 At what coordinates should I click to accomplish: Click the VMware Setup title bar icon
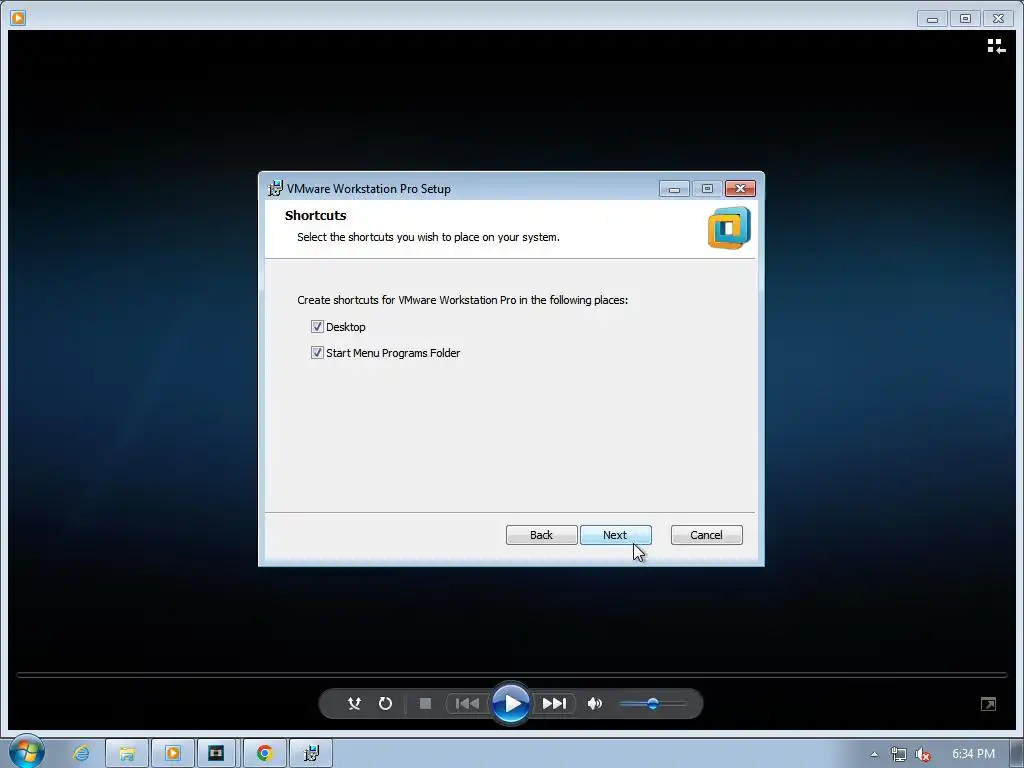click(x=276, y=188)
